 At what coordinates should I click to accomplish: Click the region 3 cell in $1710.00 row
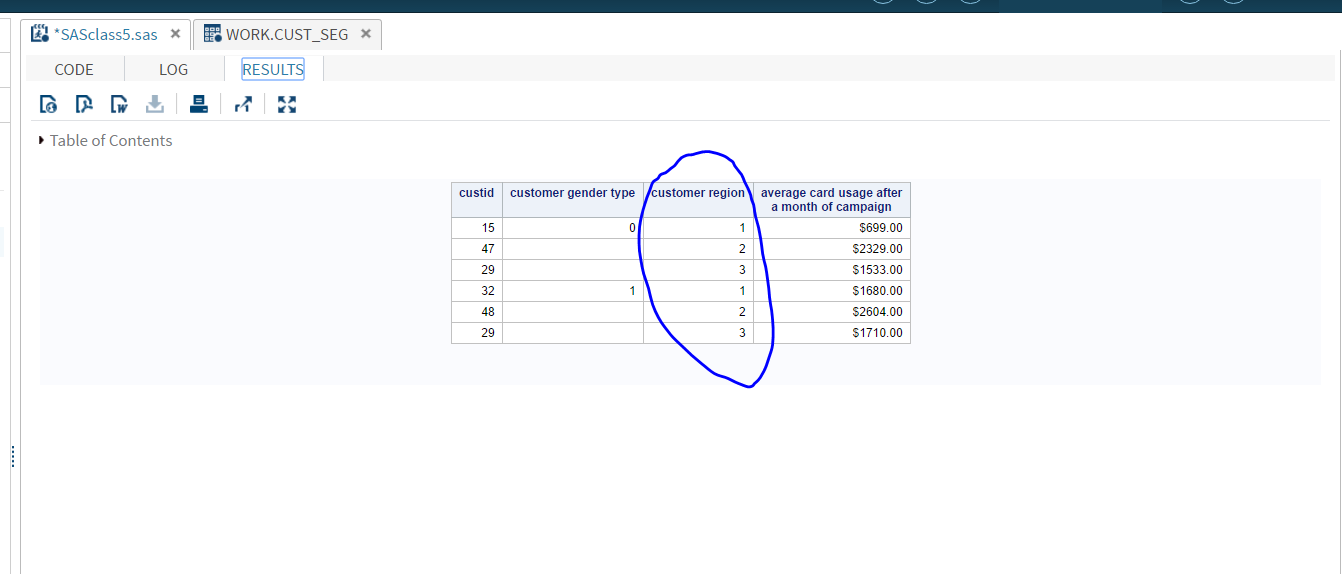click(x=698, y=333)
